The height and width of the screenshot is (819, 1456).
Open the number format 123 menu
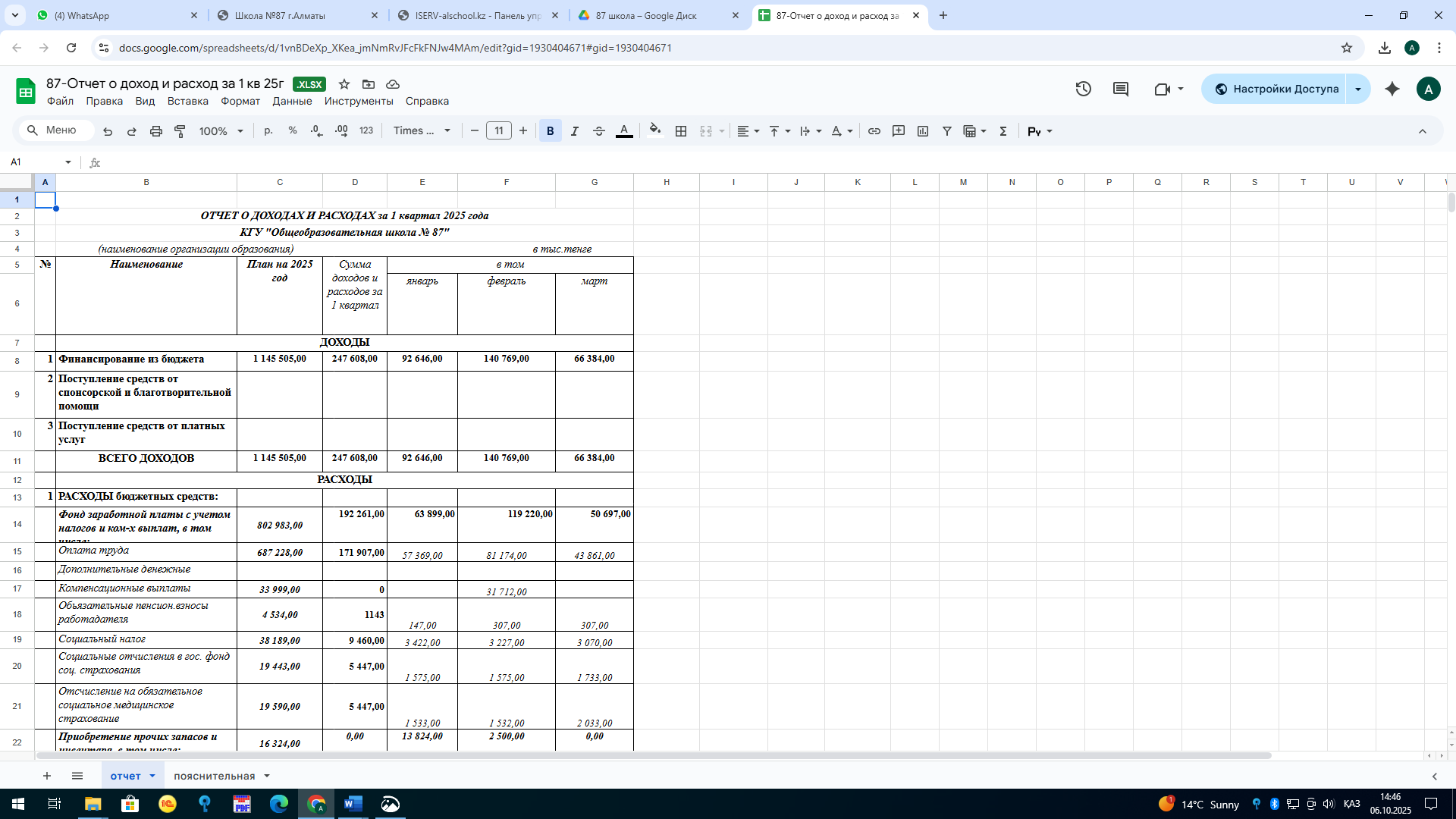point(366,131)
